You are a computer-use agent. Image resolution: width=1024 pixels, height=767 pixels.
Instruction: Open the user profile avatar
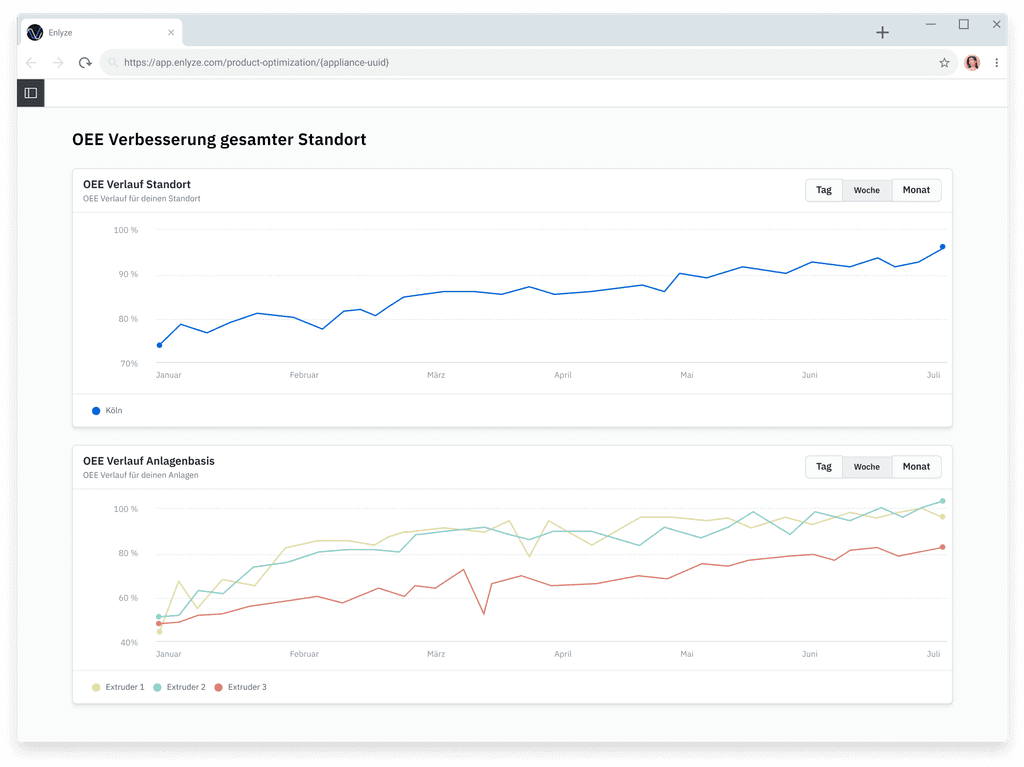coord(971,62)
